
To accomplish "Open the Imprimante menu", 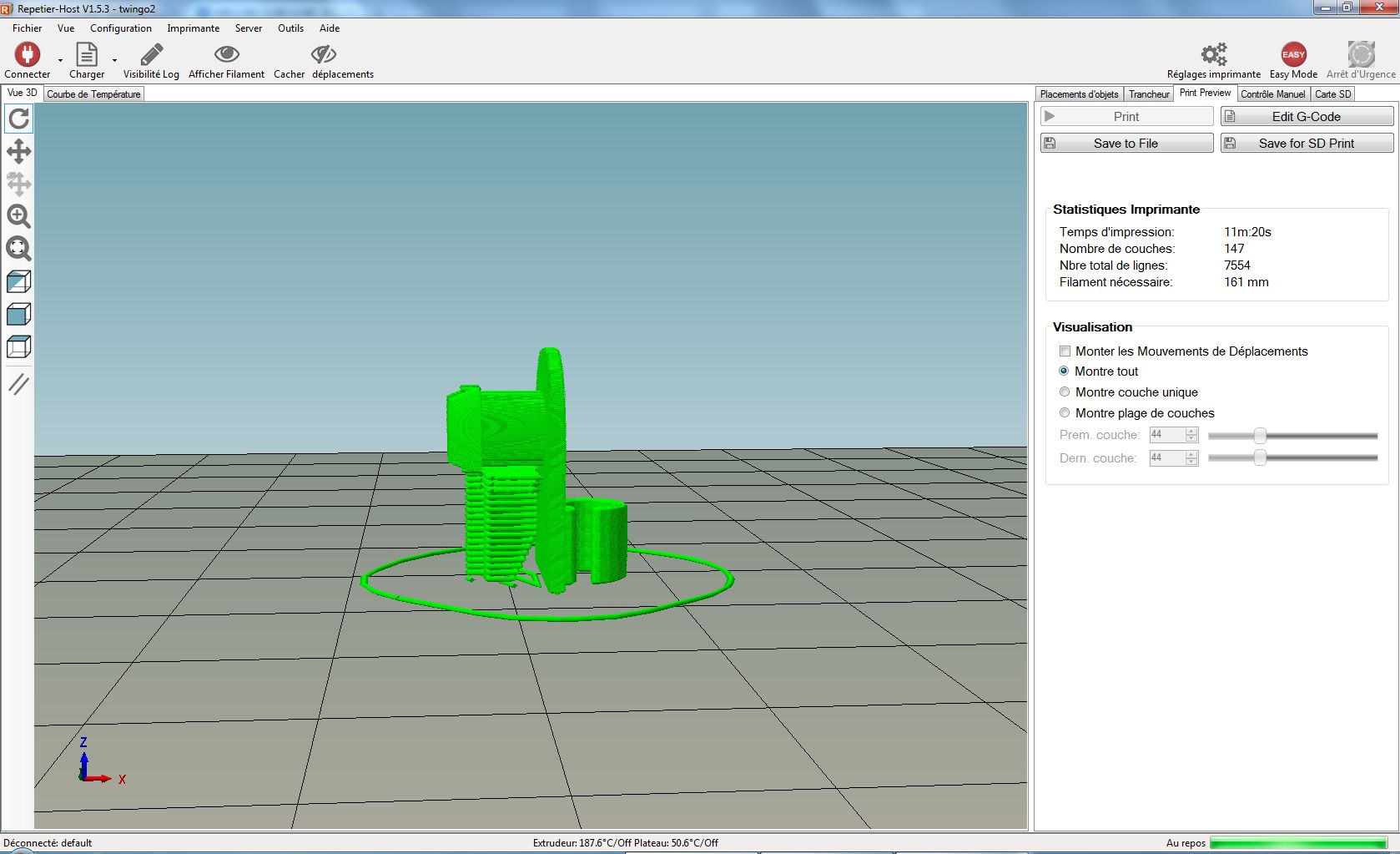I will tap(194, 28).
